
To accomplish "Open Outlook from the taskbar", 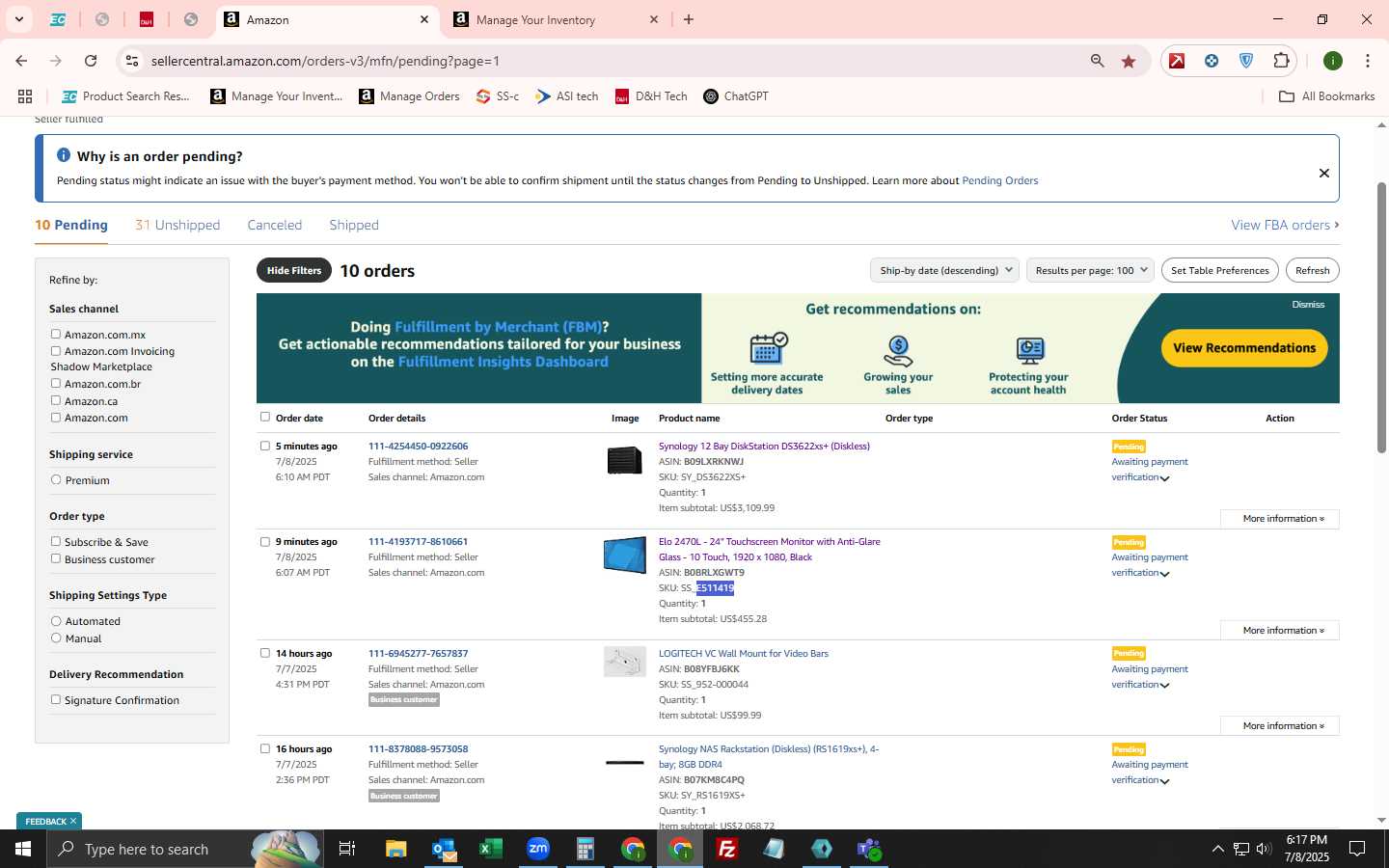I will click(x=444, y=849).
